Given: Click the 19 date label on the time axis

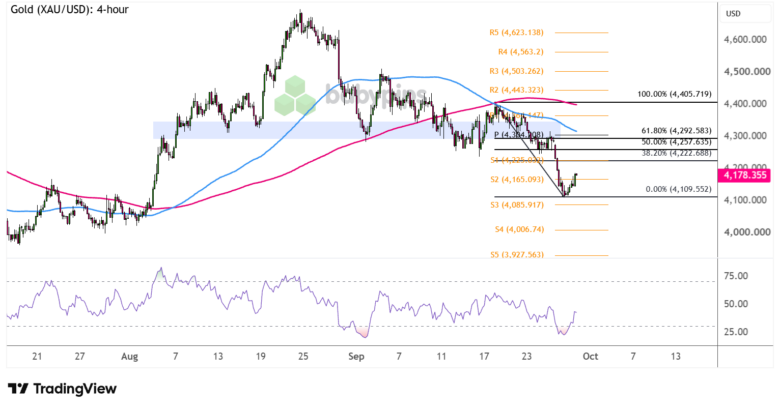Looking at the screenshot, I should [261, 356].
